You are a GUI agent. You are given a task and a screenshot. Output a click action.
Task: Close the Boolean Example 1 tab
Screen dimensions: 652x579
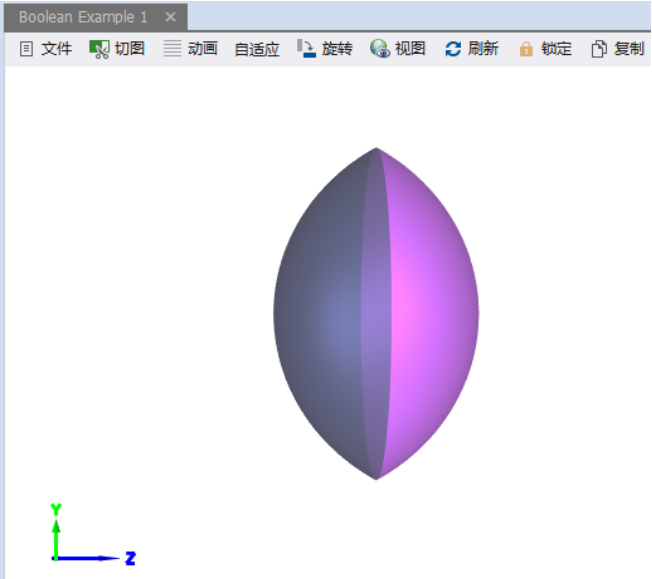(x=170, y=17)
